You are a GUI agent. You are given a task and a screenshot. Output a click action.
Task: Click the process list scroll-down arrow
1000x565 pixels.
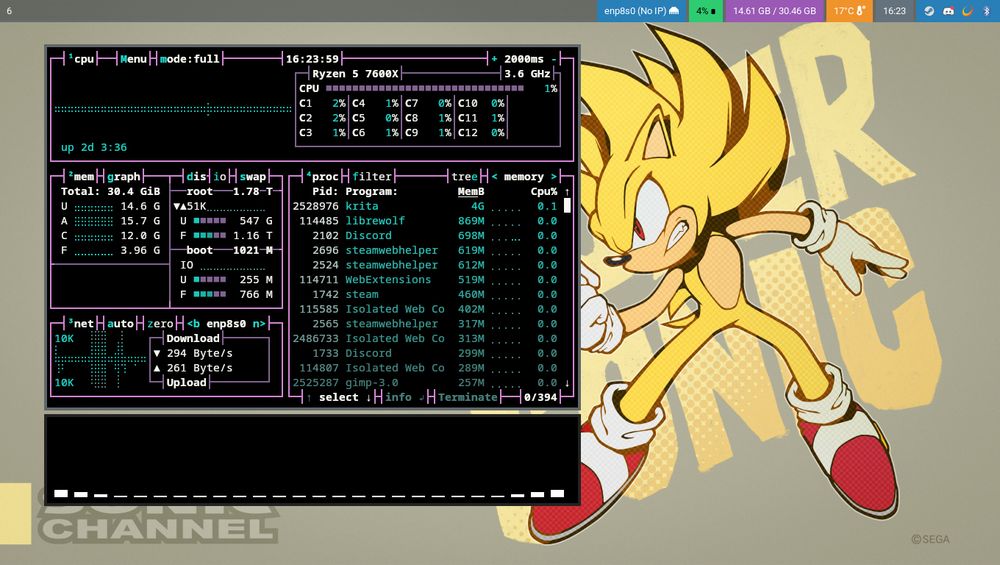click(567, 383)
